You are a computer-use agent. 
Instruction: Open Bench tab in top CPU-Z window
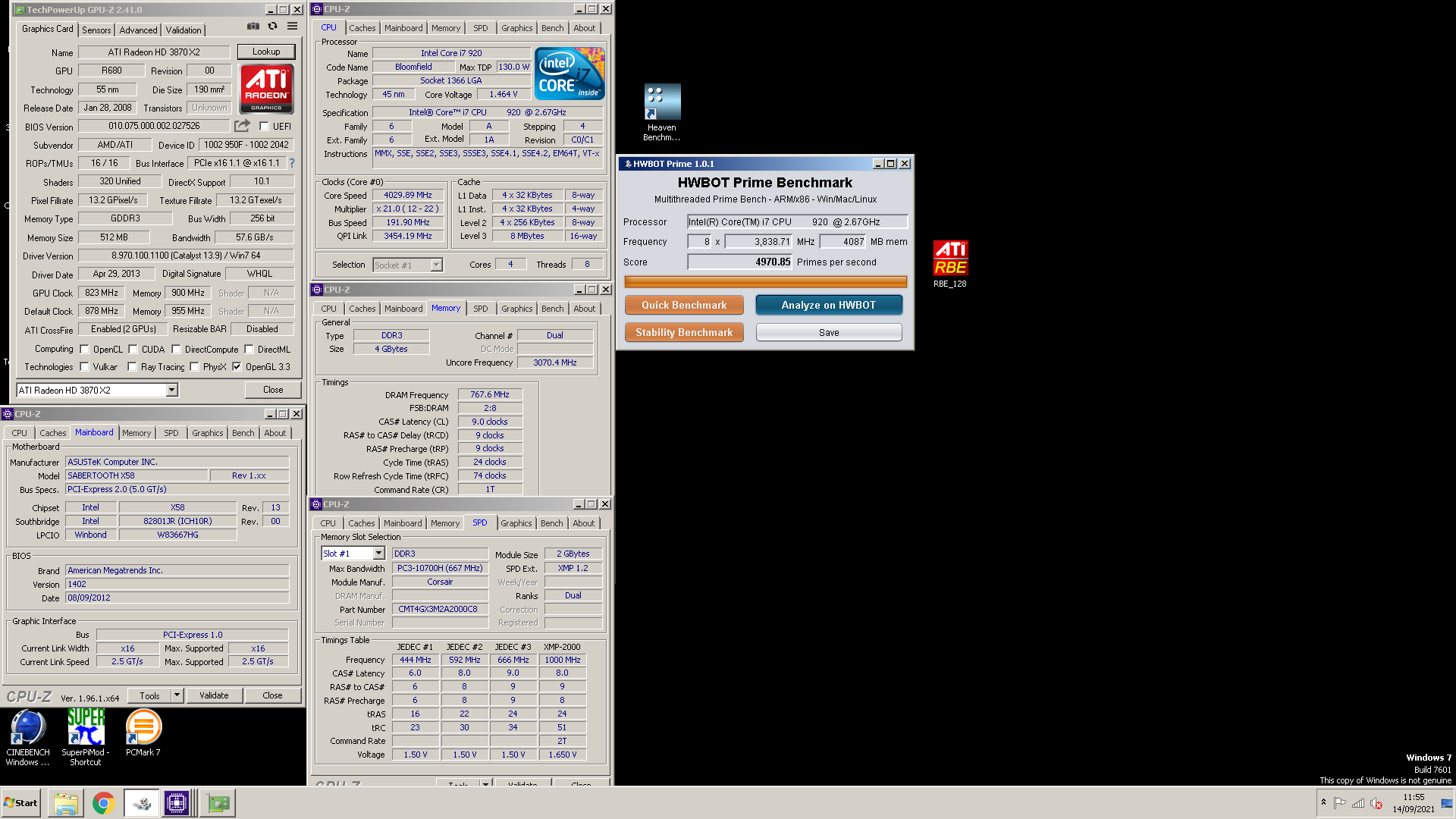pos(552,28)
